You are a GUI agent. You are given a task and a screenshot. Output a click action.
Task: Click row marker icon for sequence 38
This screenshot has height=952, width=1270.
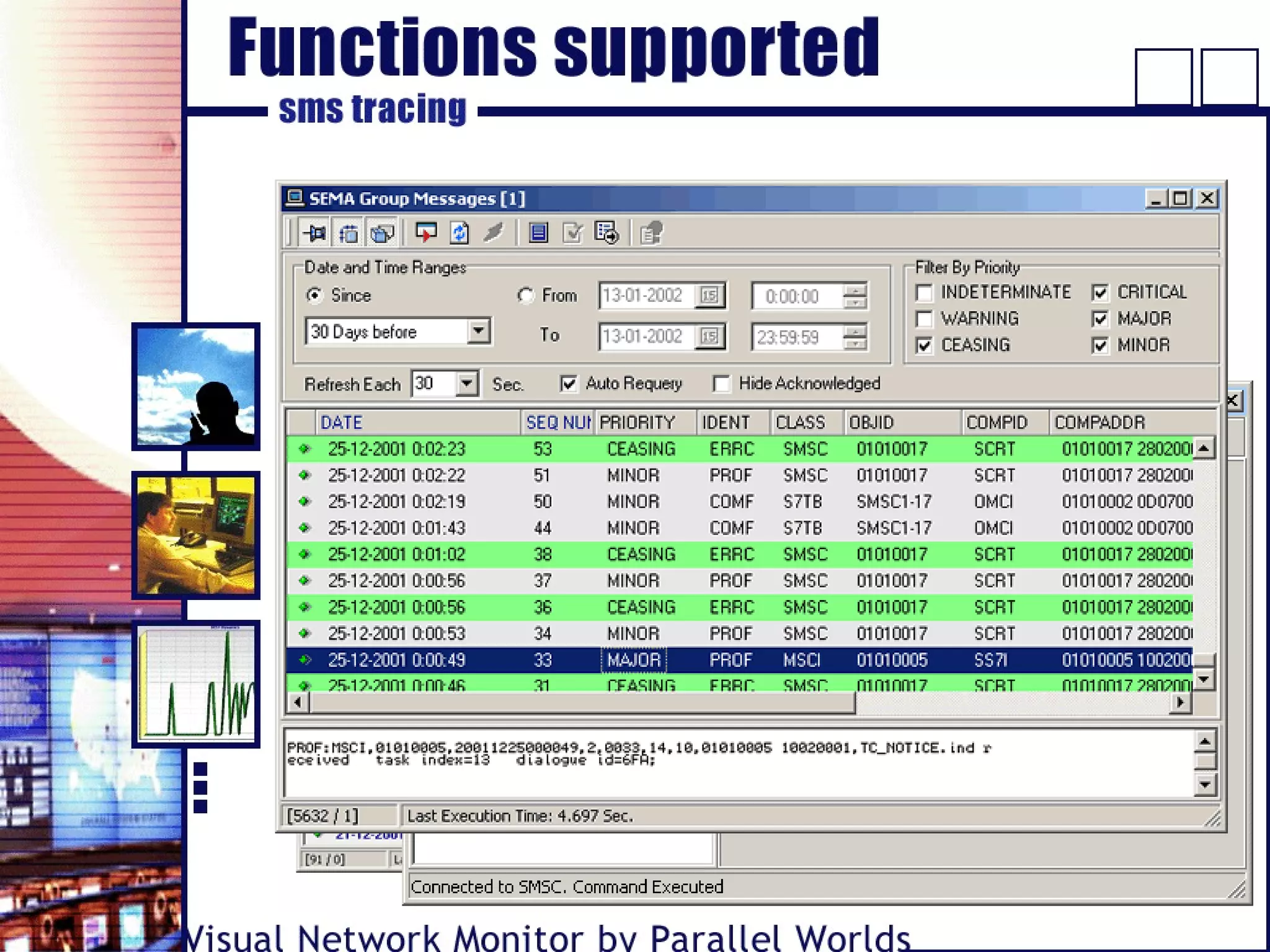[x=304, y=554]
